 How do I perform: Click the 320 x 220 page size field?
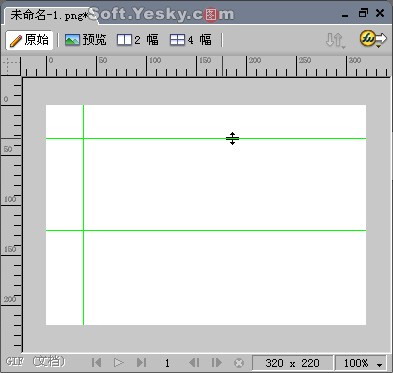pos(292,363)
